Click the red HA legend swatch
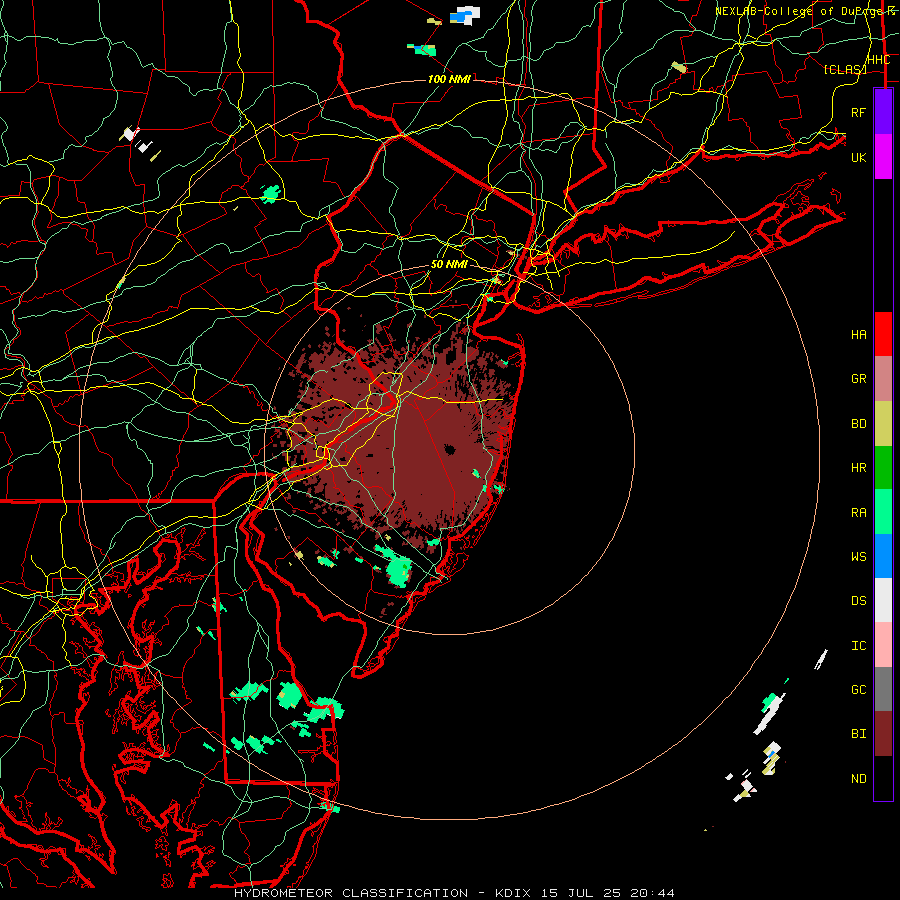Viewport: 900px width, 900px height. (883, 334)
